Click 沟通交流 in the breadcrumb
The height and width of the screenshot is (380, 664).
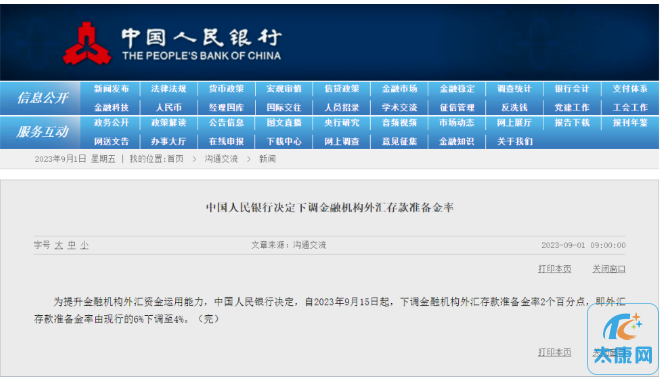coord(221,159)
